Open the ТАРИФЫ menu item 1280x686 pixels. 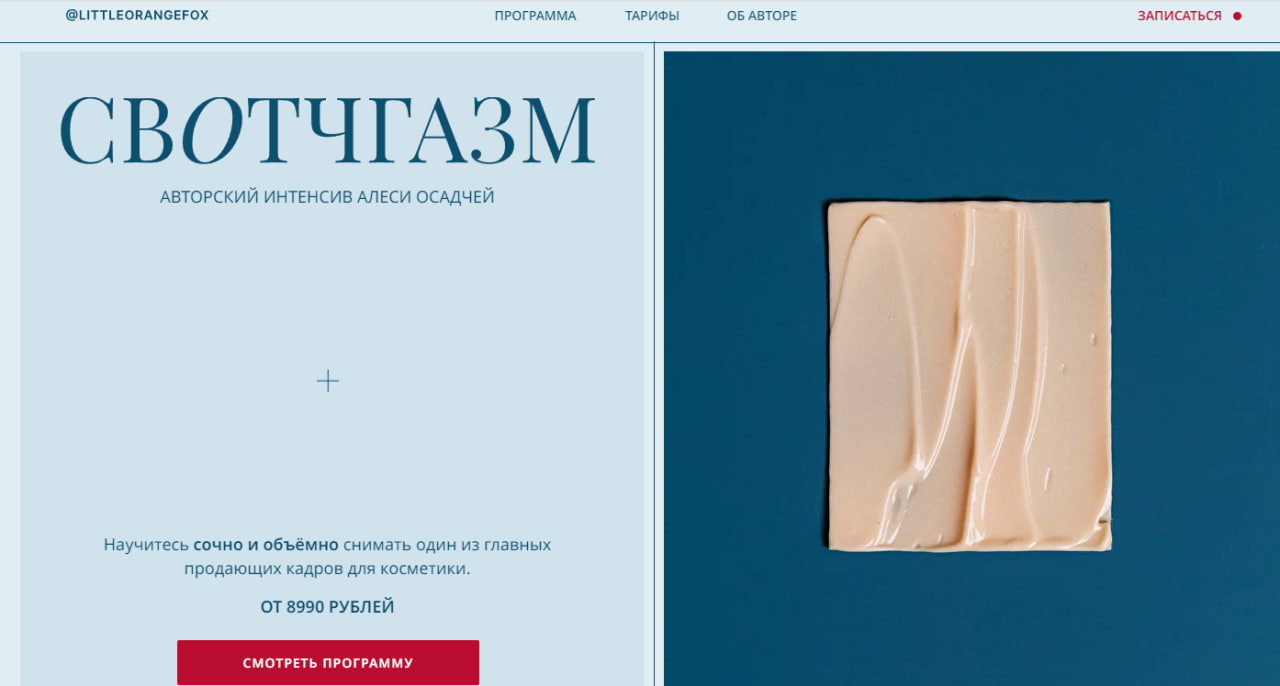pyautogui.click(x=652, y=16)
